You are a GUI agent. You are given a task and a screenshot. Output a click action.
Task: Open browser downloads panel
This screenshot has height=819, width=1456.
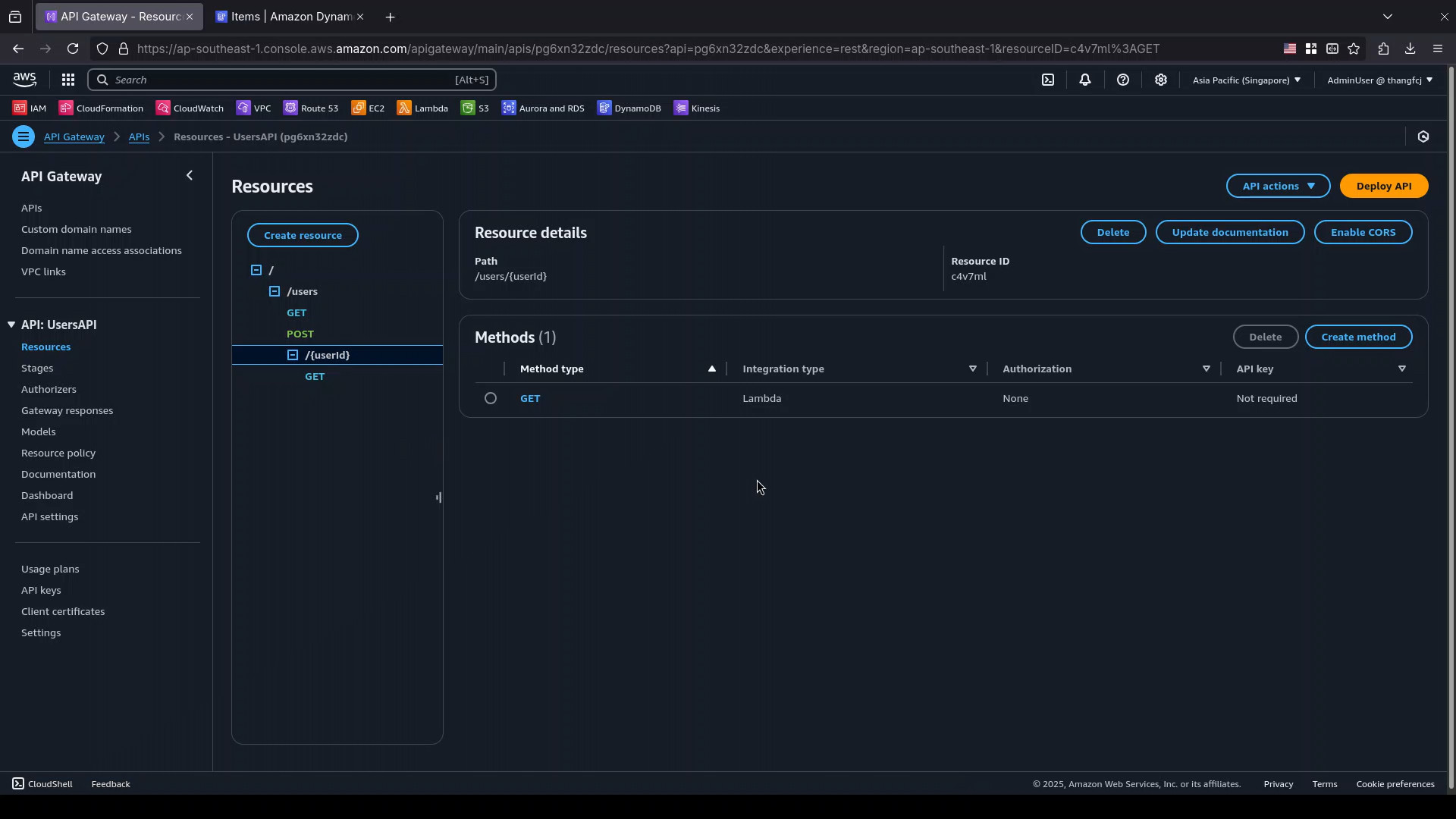click(x=1410, y=49)
